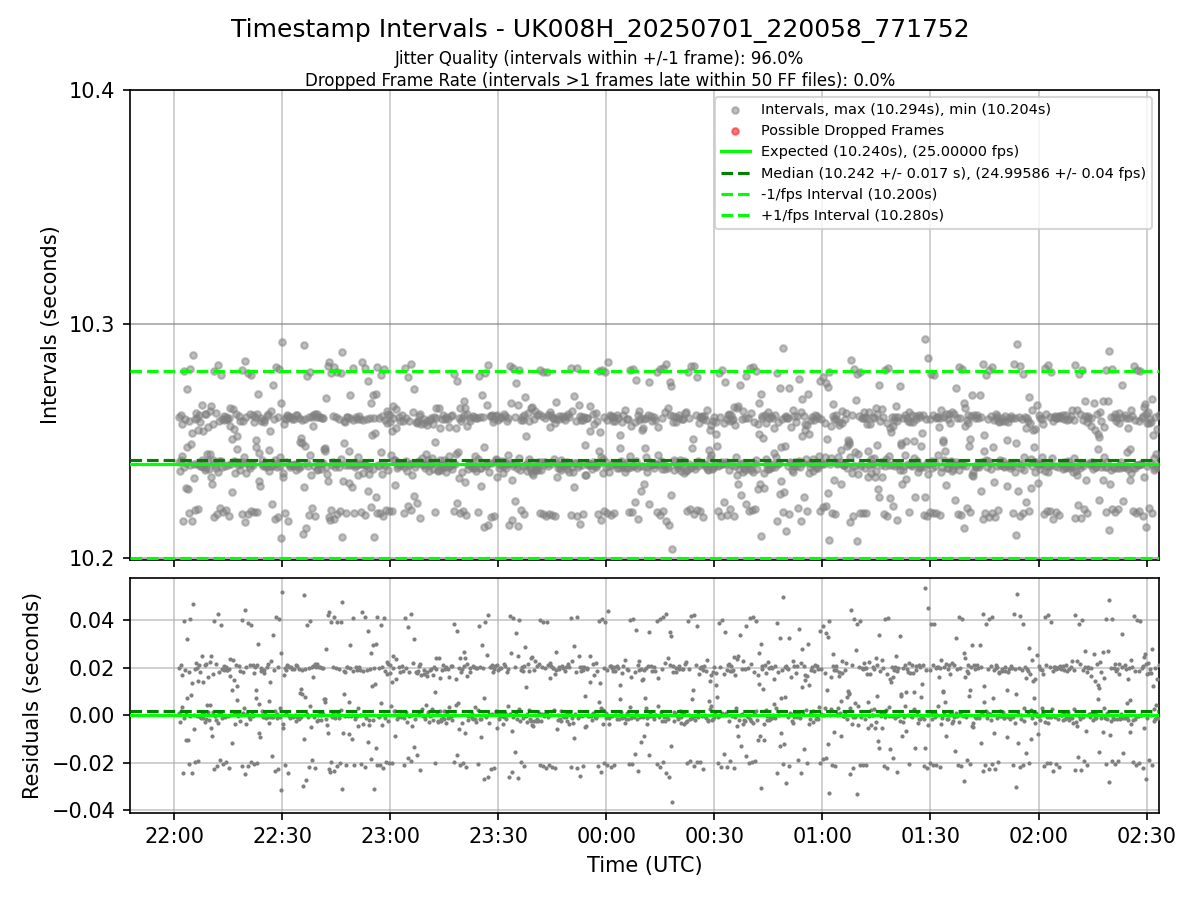Click the 'Time (UTC)' x-axis label
This screenshot has width=1200, height=900.
[x=644, y=864]
